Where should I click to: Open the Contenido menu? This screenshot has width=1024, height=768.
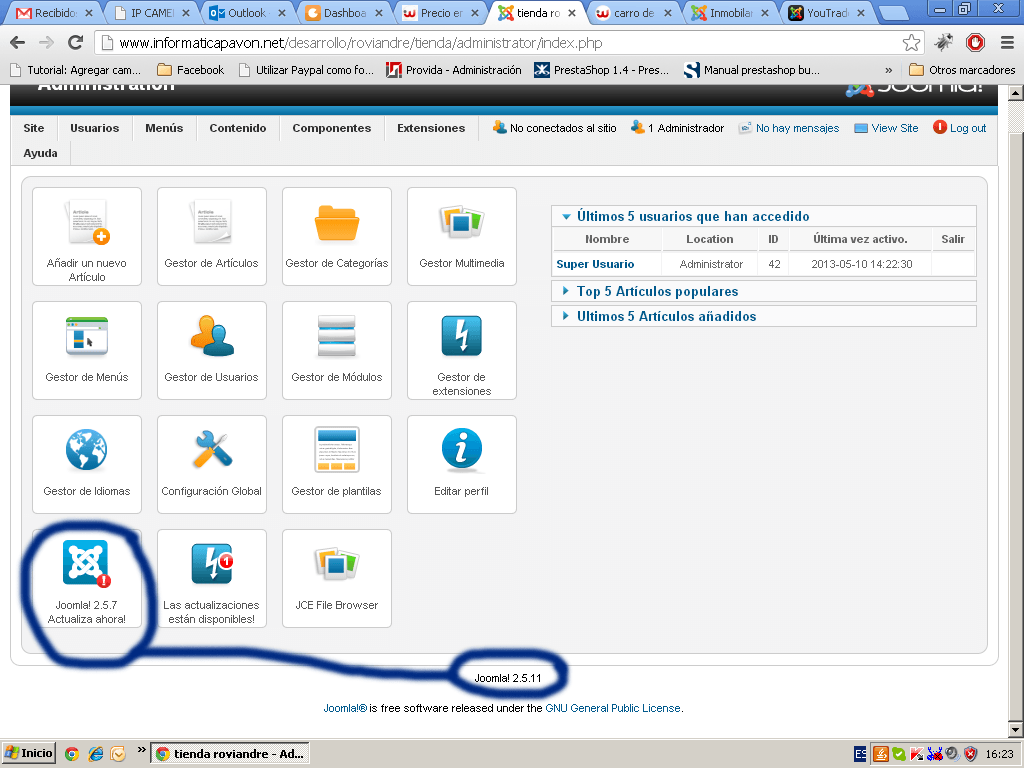(238, 128)
